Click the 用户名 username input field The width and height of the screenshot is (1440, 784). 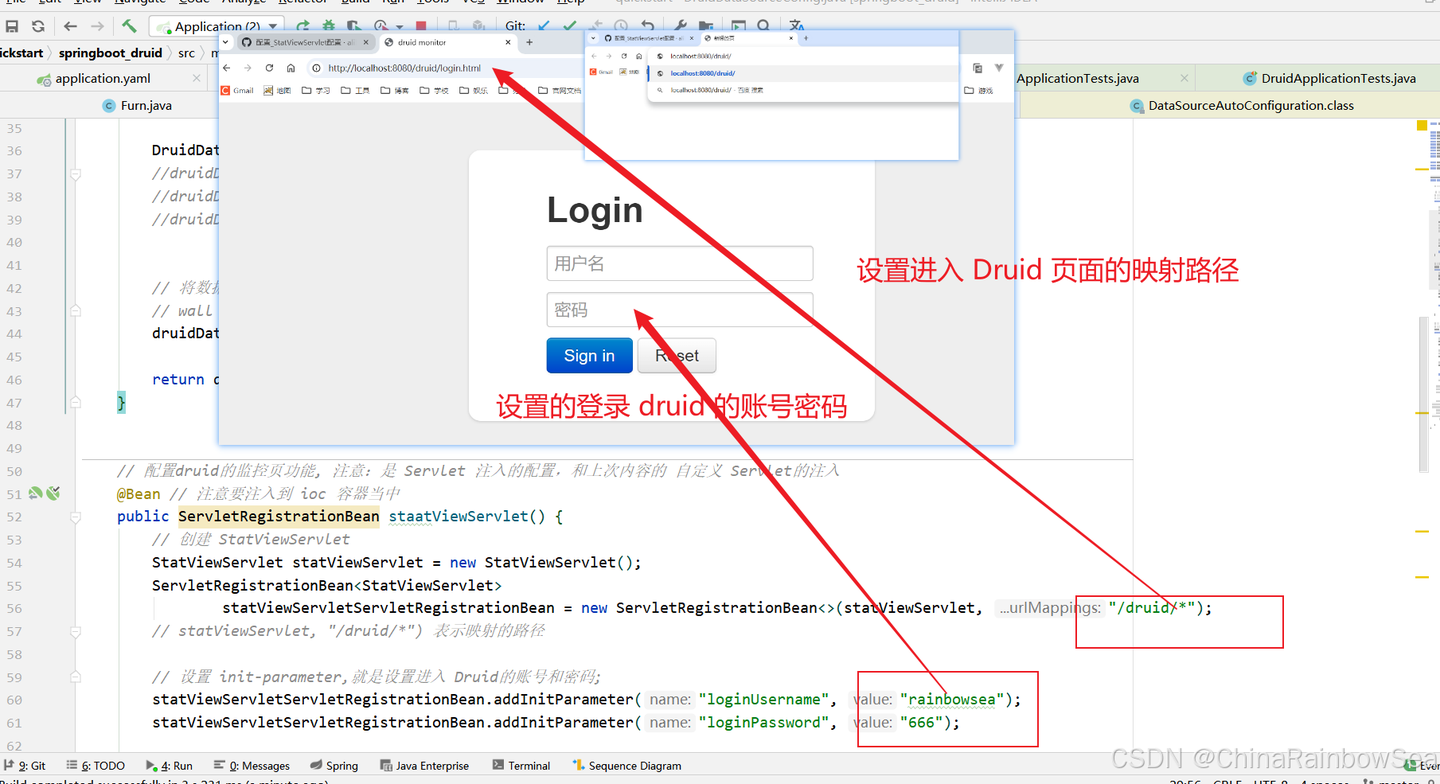(x=680, y=263)
